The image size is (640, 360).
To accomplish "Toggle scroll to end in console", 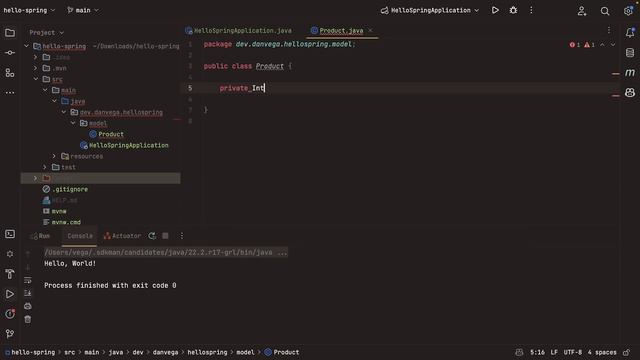I will tap(28, 293).
